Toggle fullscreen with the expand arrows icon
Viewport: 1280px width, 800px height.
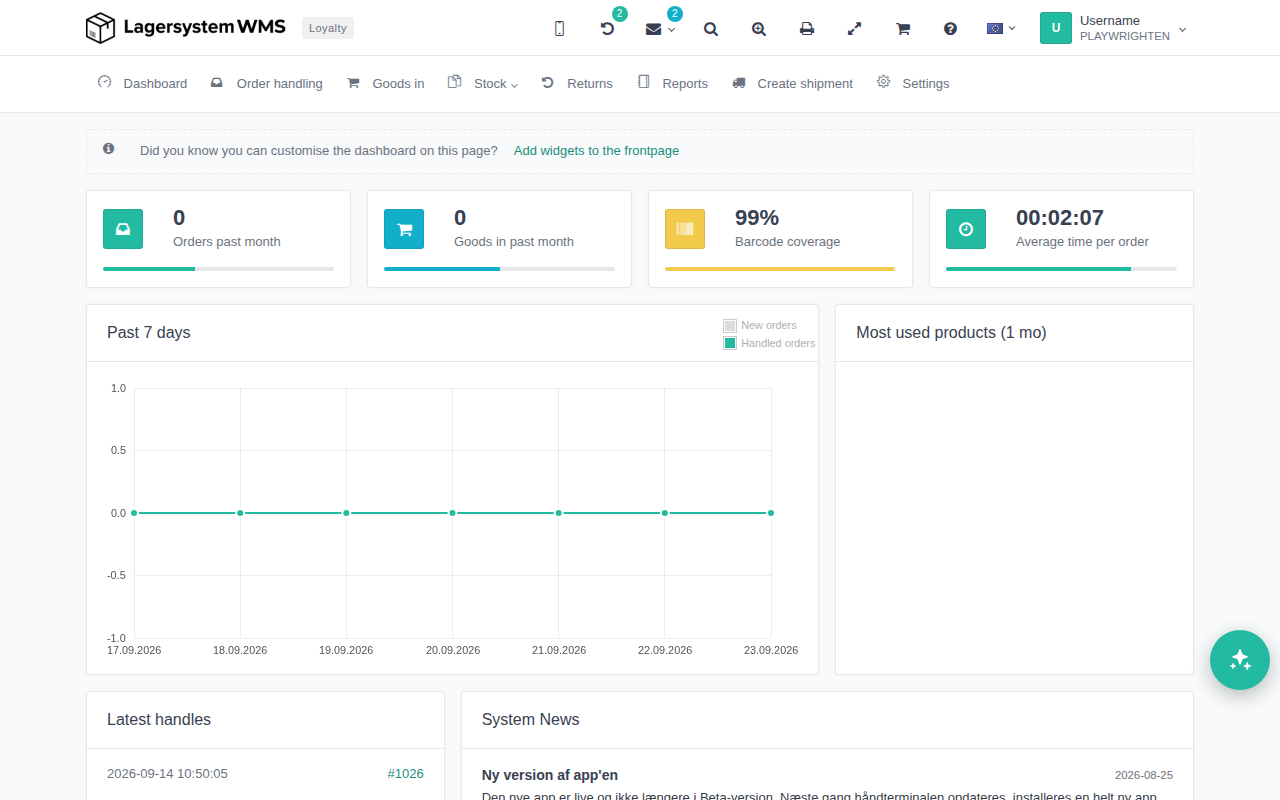[855, 29]
